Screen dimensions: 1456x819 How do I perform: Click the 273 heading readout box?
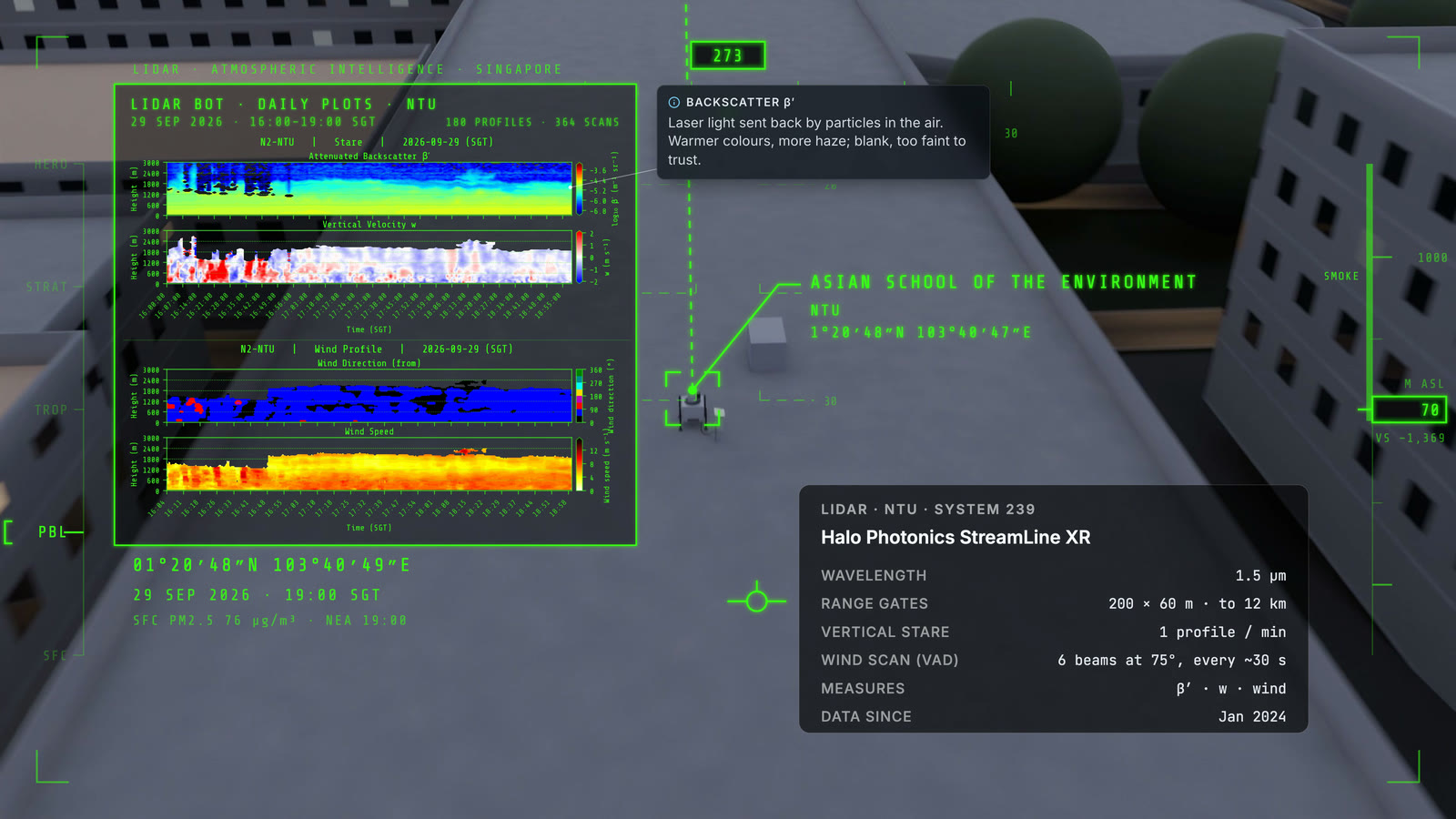click(x=727, y=56)
